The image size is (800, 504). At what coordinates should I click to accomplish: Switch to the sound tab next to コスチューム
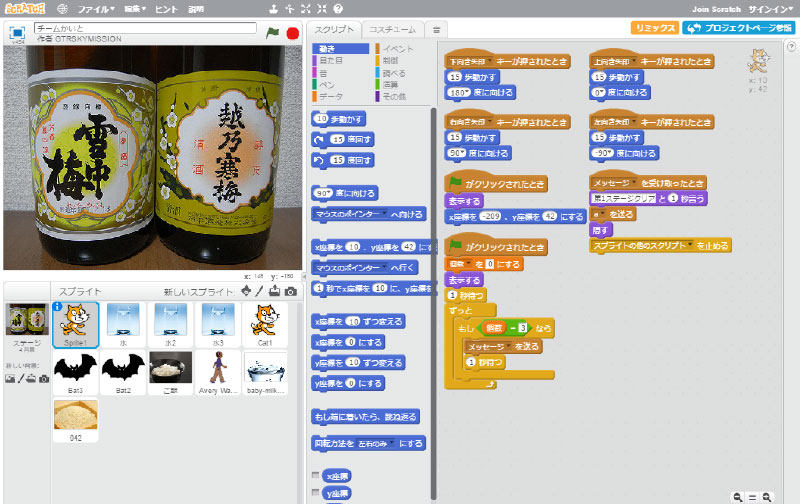pos(436,30)
